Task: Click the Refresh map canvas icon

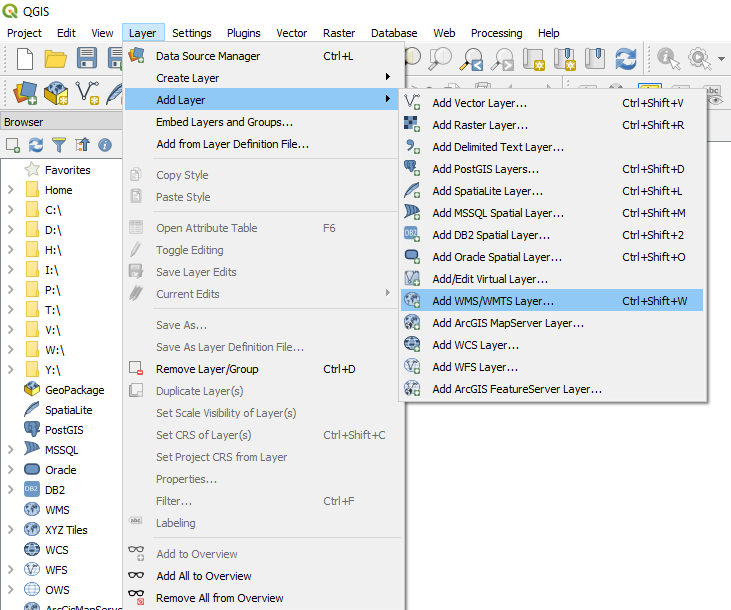Action: (626, 59)
